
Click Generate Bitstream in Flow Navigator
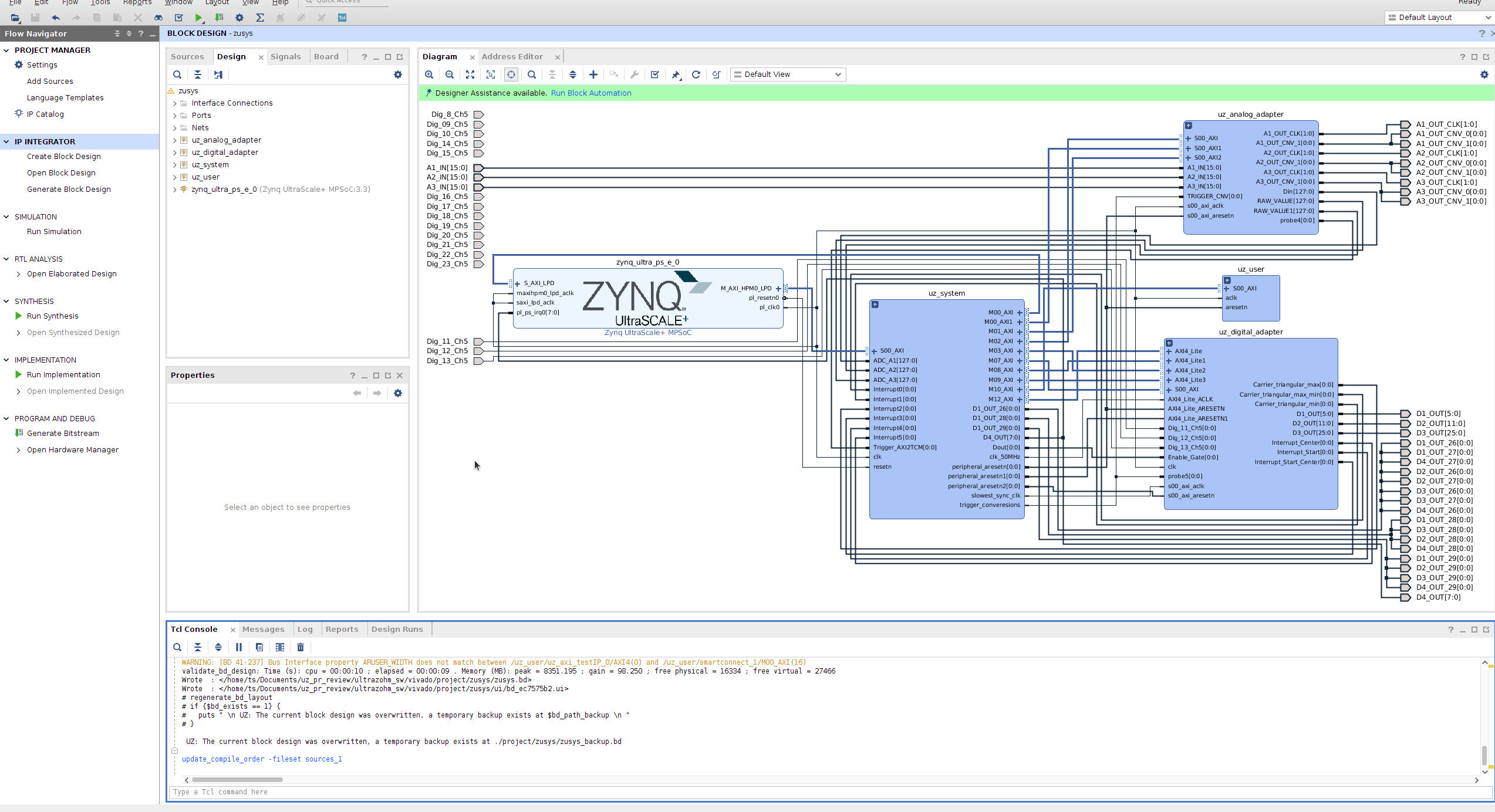pyautogui.click(x=63, y=433)
